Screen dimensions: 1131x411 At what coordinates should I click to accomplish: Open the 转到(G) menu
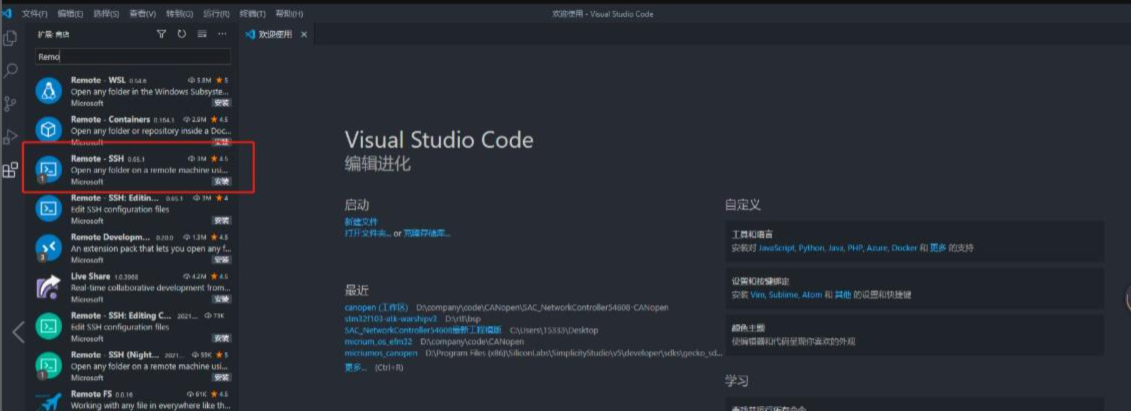click(180, 14)
